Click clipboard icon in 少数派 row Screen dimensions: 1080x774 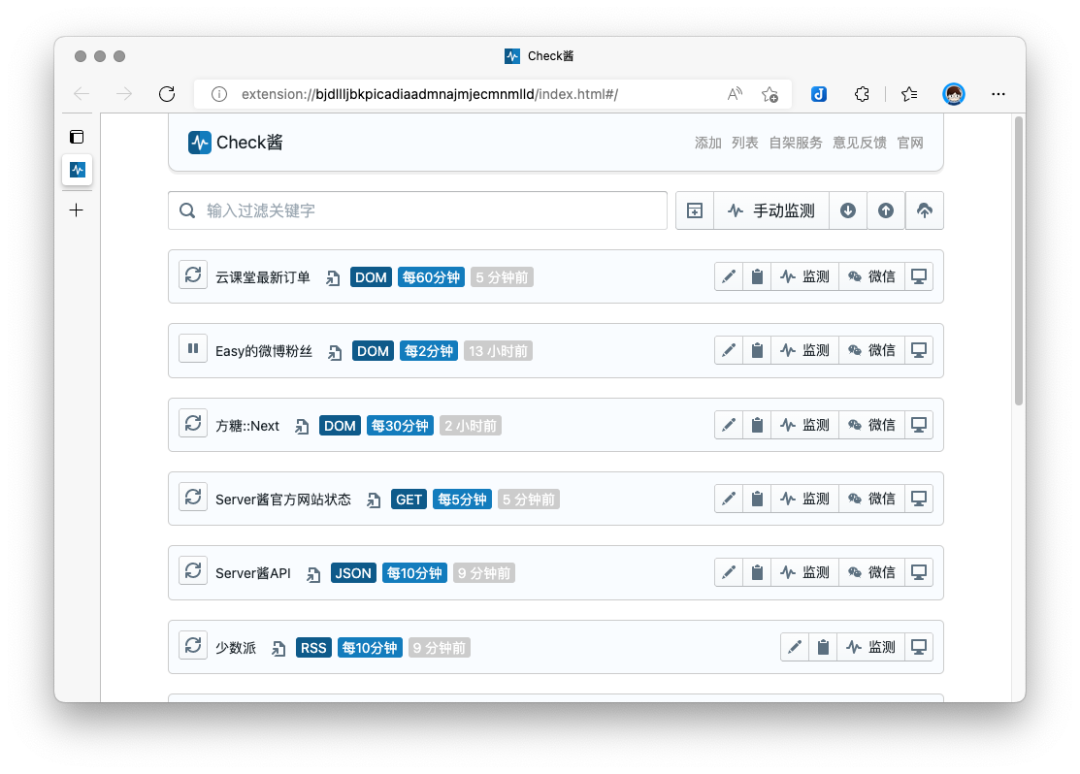point(823,647)
